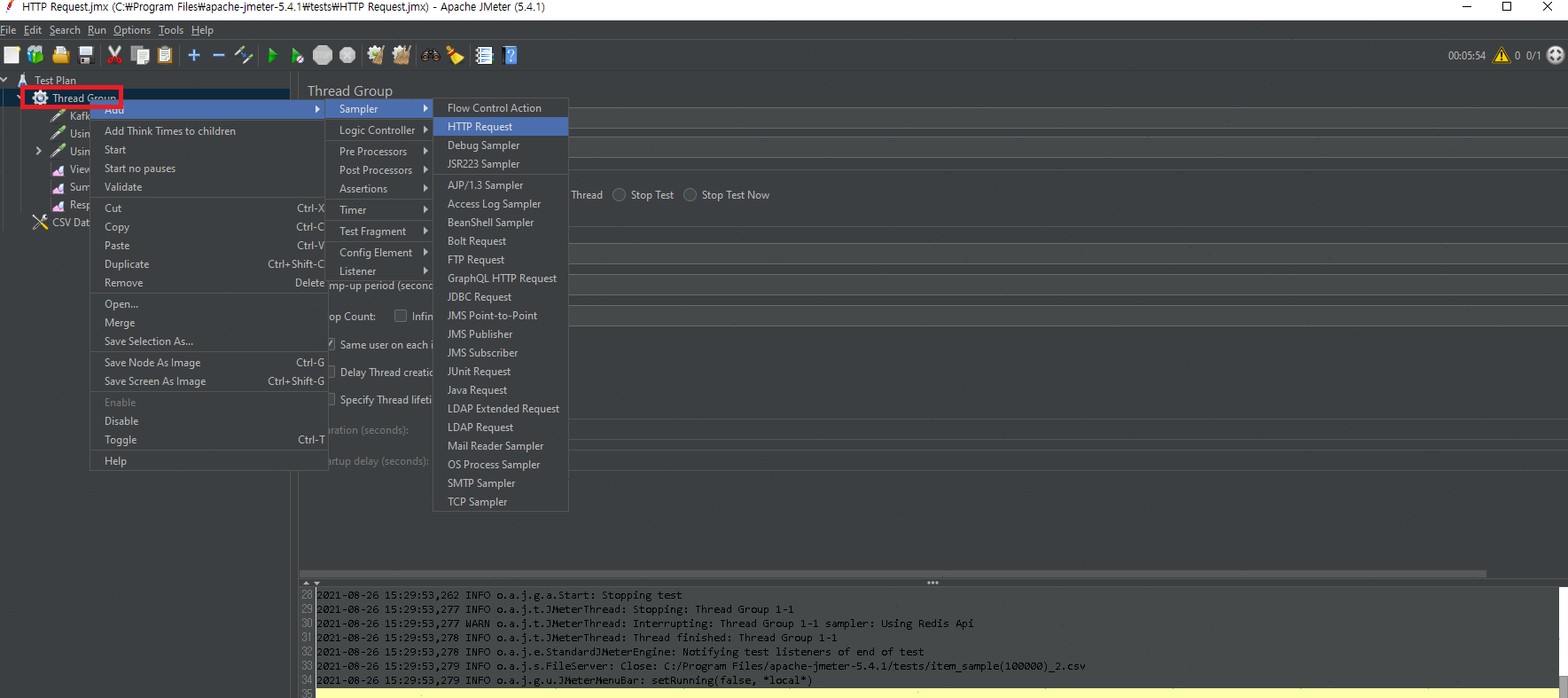Open the Options menu
The width and height of the screenshot is (1568, 698).
(132, 29)
